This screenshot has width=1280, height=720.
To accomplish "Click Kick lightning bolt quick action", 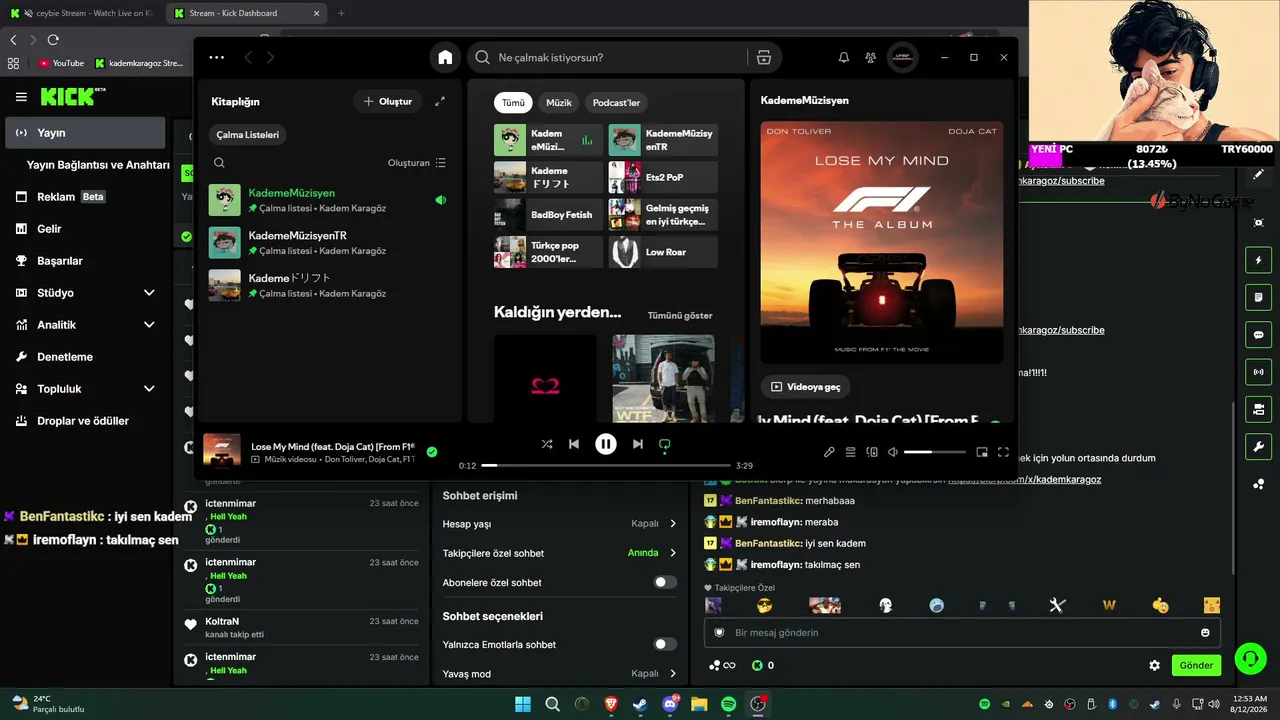I will [1259, 261].
